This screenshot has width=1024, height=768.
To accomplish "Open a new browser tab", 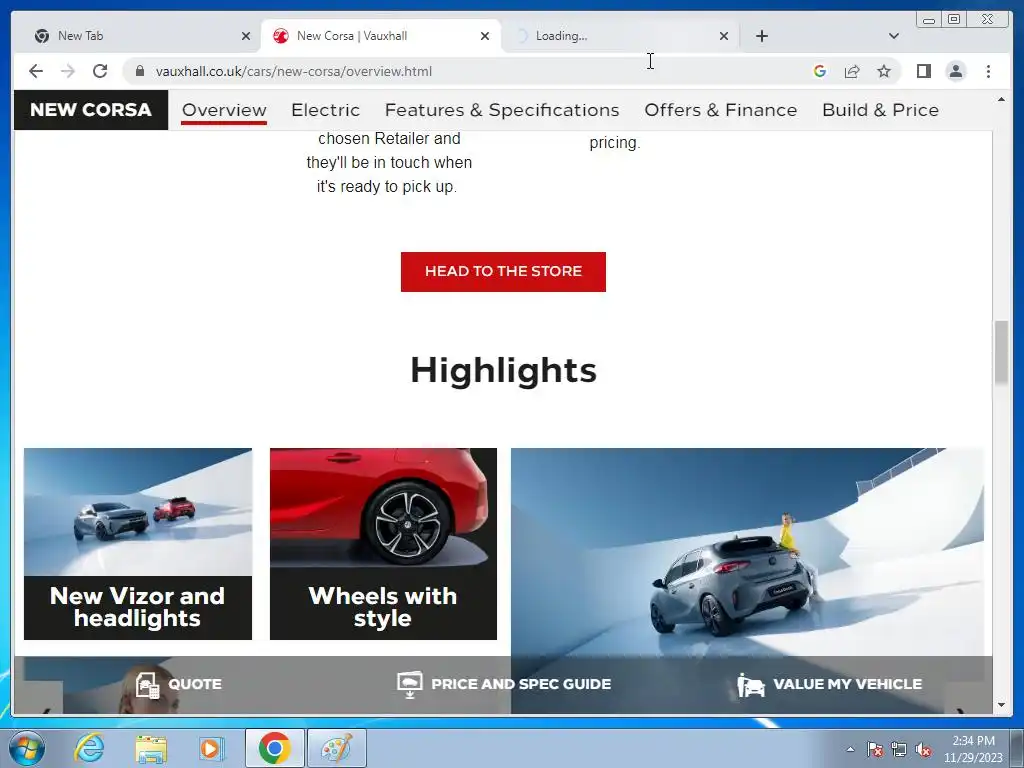I will pyautogui.click(x=761, y=36).
